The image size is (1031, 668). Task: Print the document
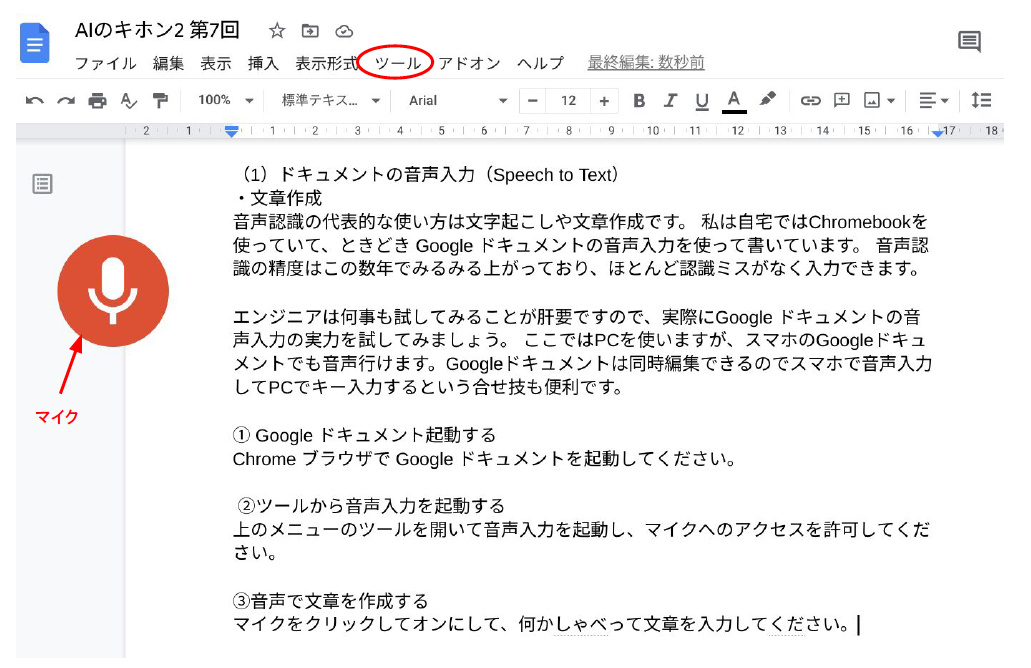(97, 101)
